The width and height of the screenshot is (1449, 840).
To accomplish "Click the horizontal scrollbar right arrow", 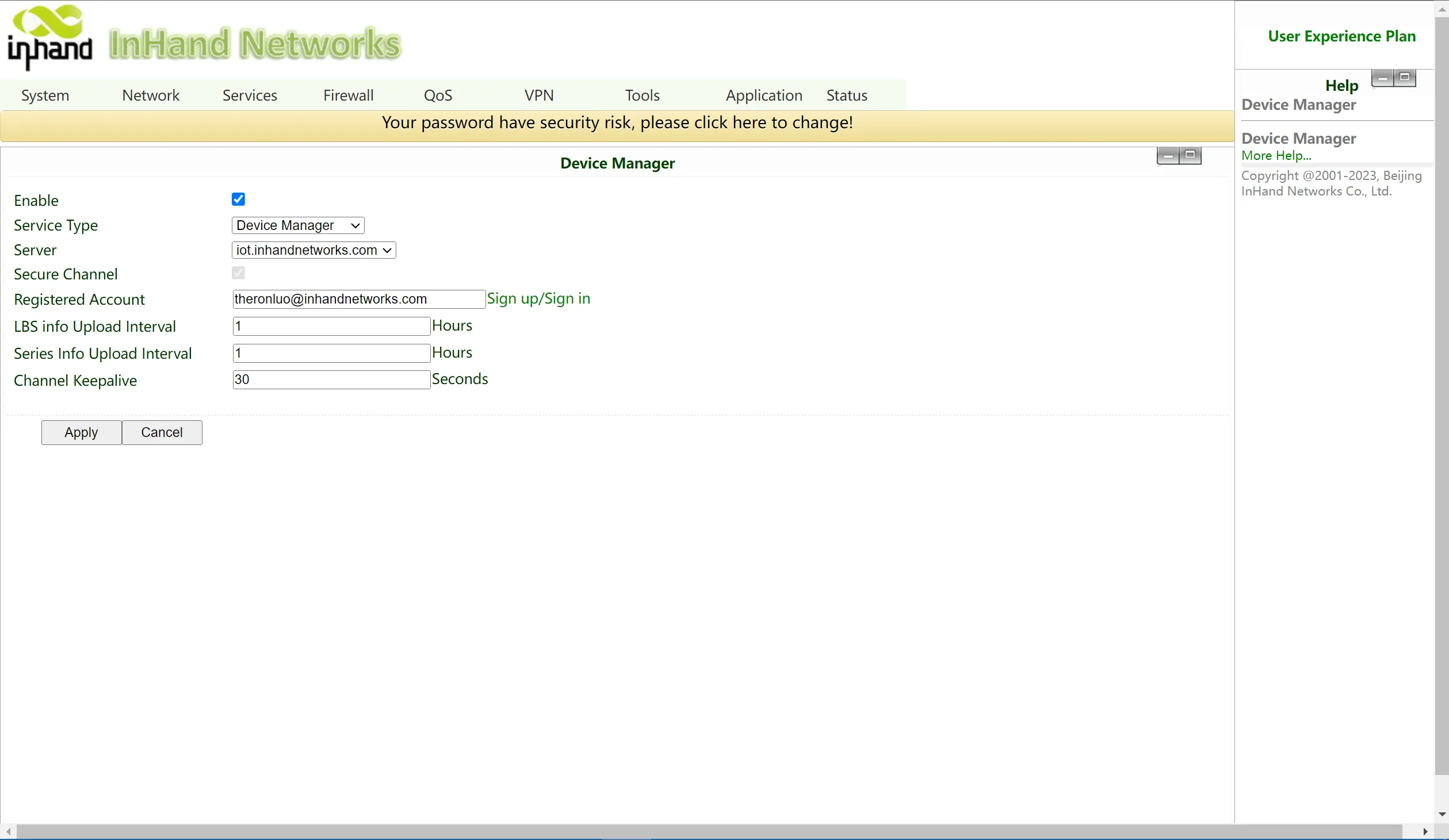I will 1425,831.
